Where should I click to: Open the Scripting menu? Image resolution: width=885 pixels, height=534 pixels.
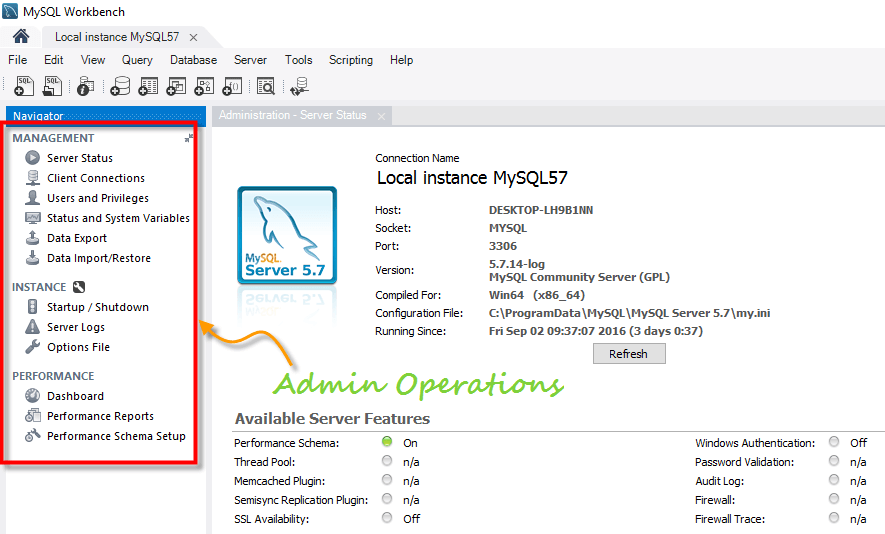(x=351, y=60)
